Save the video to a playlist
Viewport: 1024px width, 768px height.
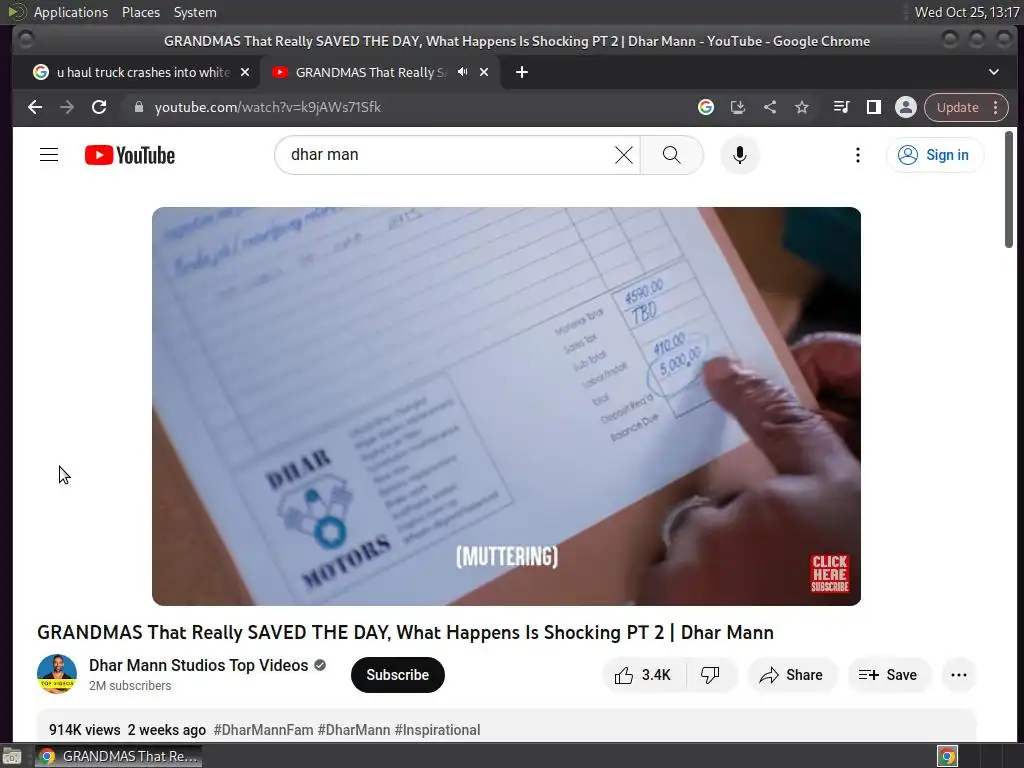(888, 675)
